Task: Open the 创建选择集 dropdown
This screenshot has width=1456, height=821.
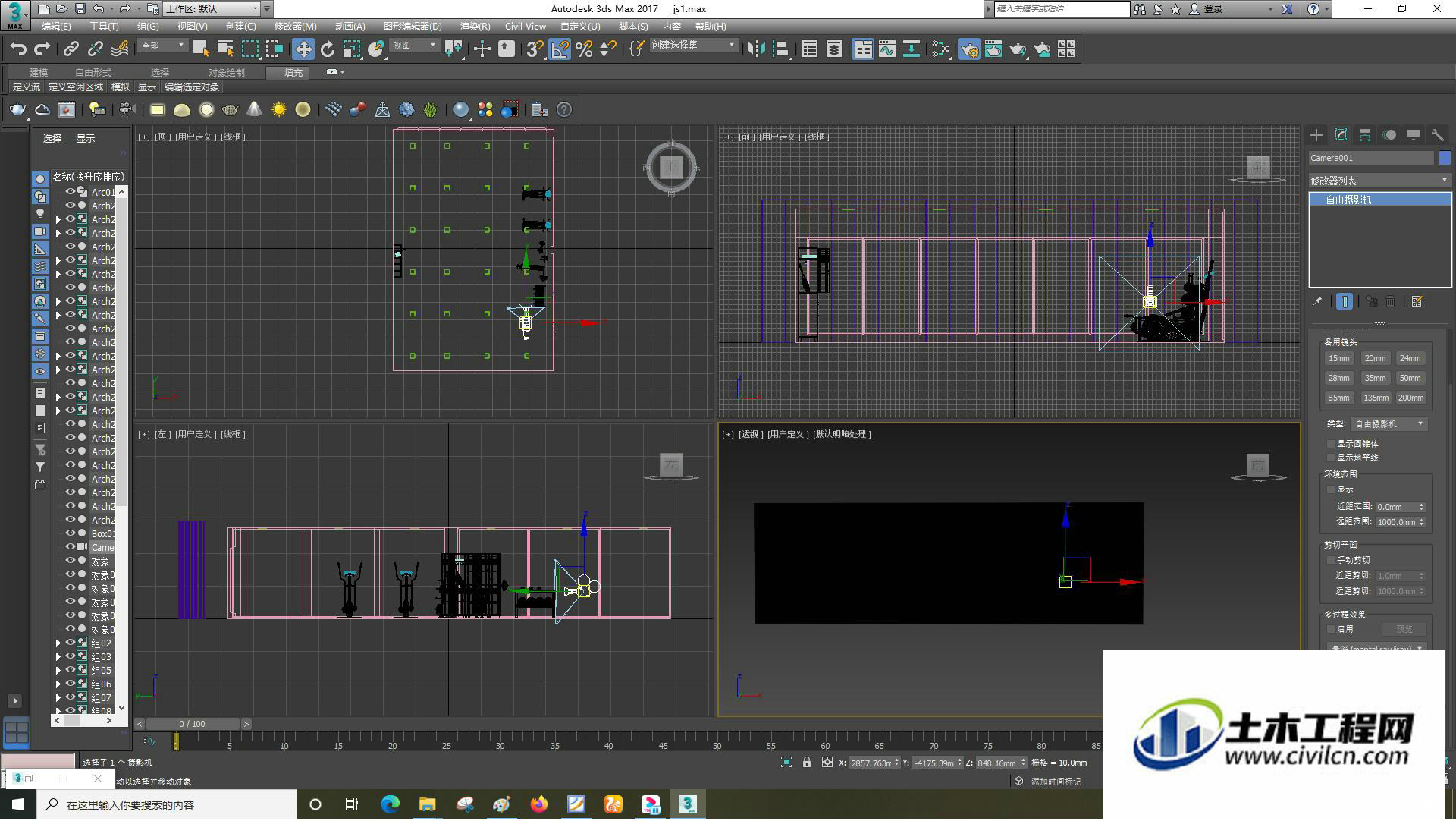Action: point(693,46)
